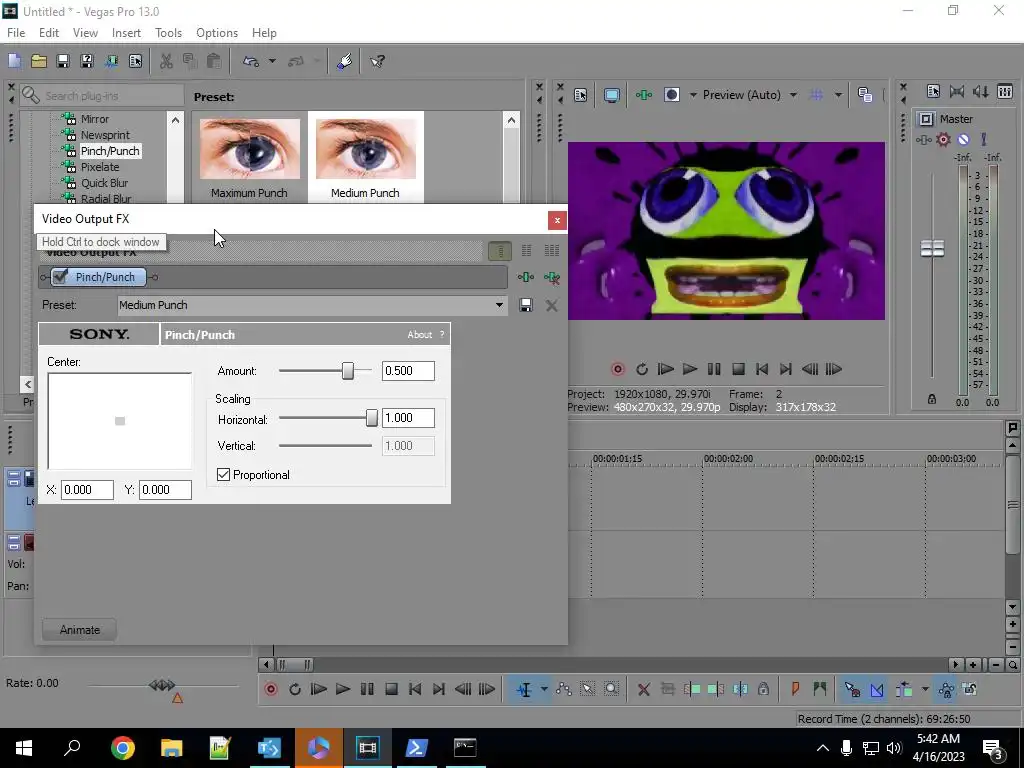Screen dimensions: 1024x768
Task: Open Project Video Properties icon in preview
Action: (581, 95)
